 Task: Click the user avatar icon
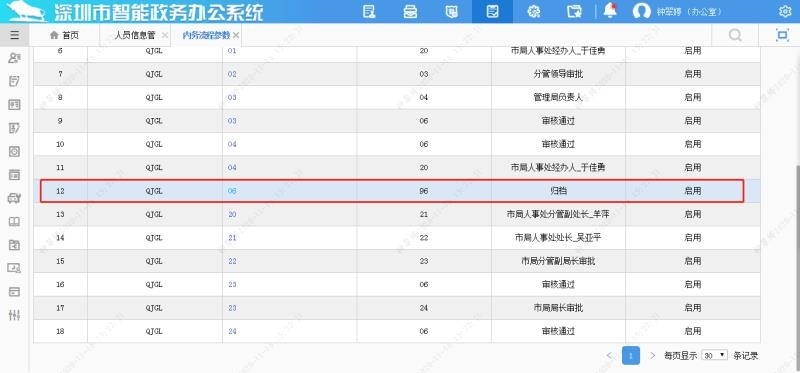click(641, 12)
